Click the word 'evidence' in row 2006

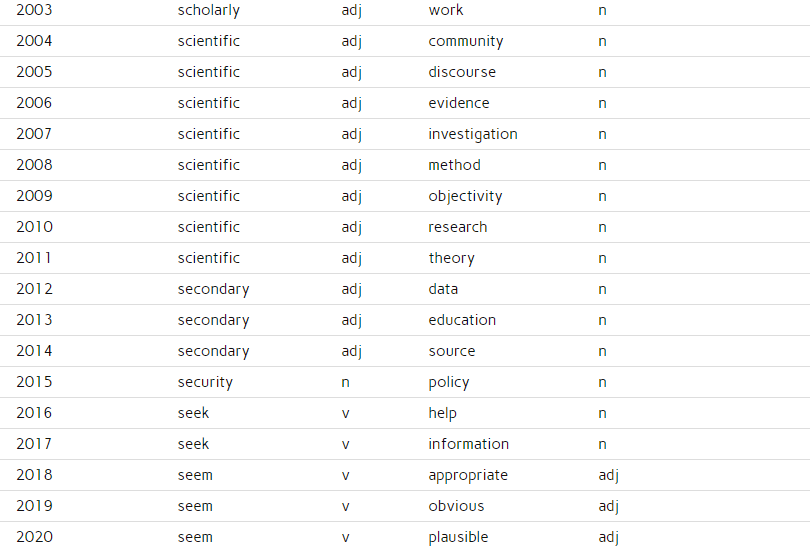pos(459,103)
